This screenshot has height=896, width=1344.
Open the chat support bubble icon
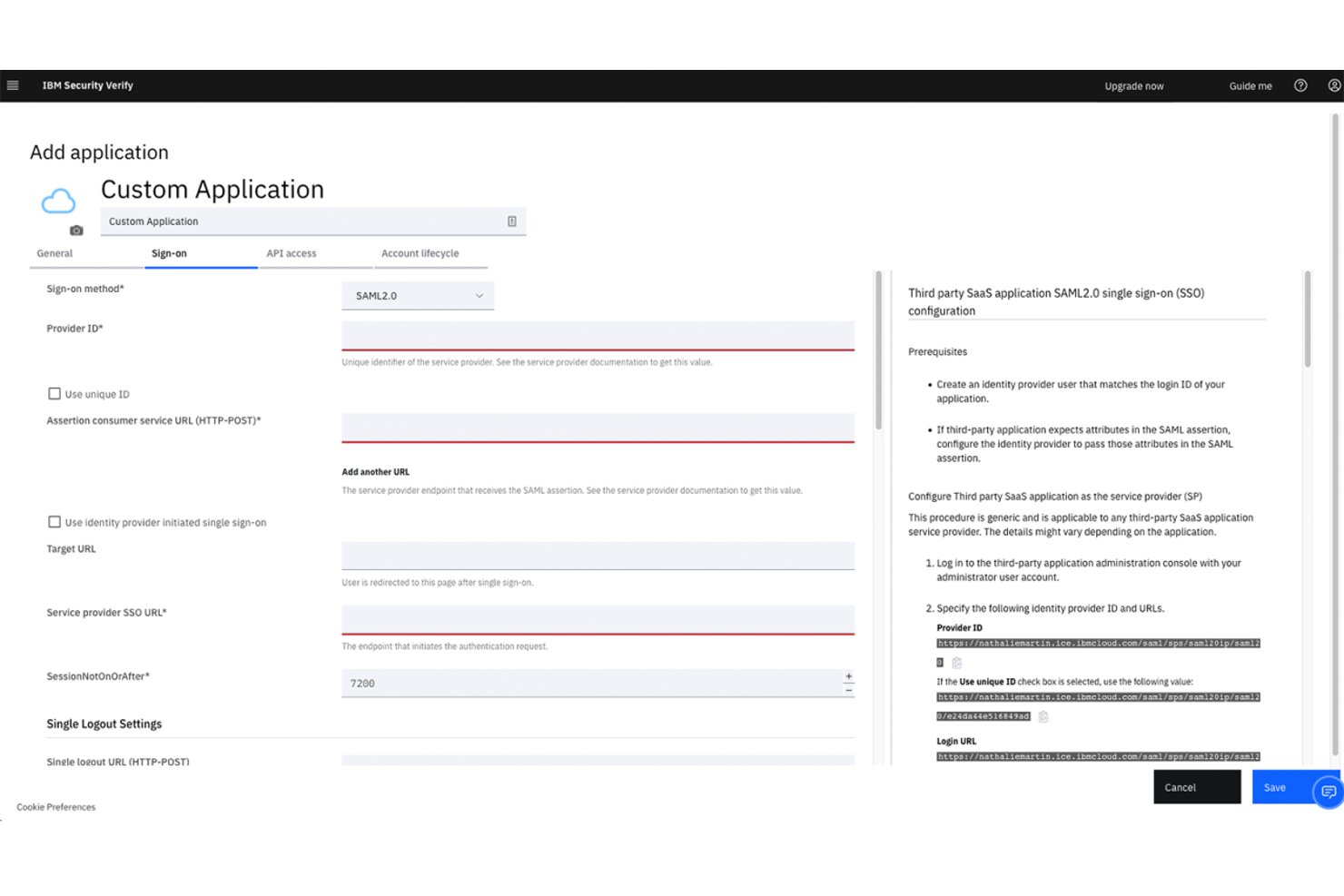point(1329,792)
